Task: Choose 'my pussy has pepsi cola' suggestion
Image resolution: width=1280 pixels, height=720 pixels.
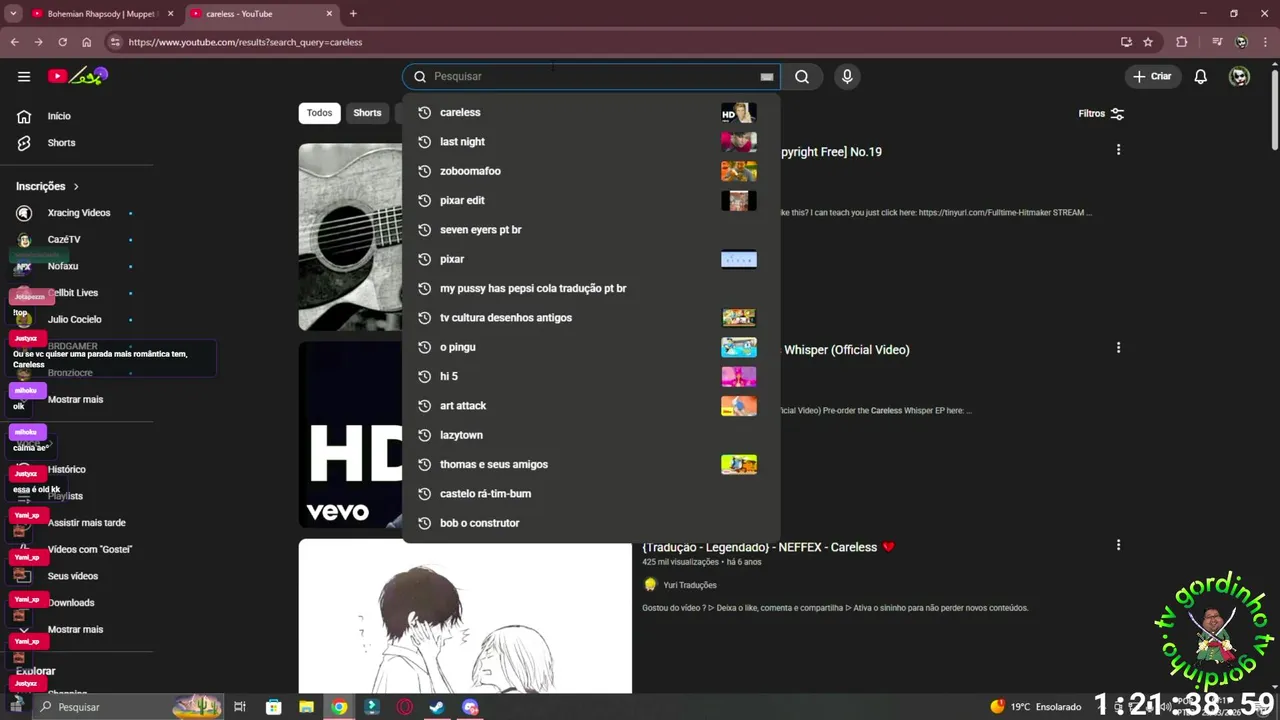Action: tap(591, 288)
